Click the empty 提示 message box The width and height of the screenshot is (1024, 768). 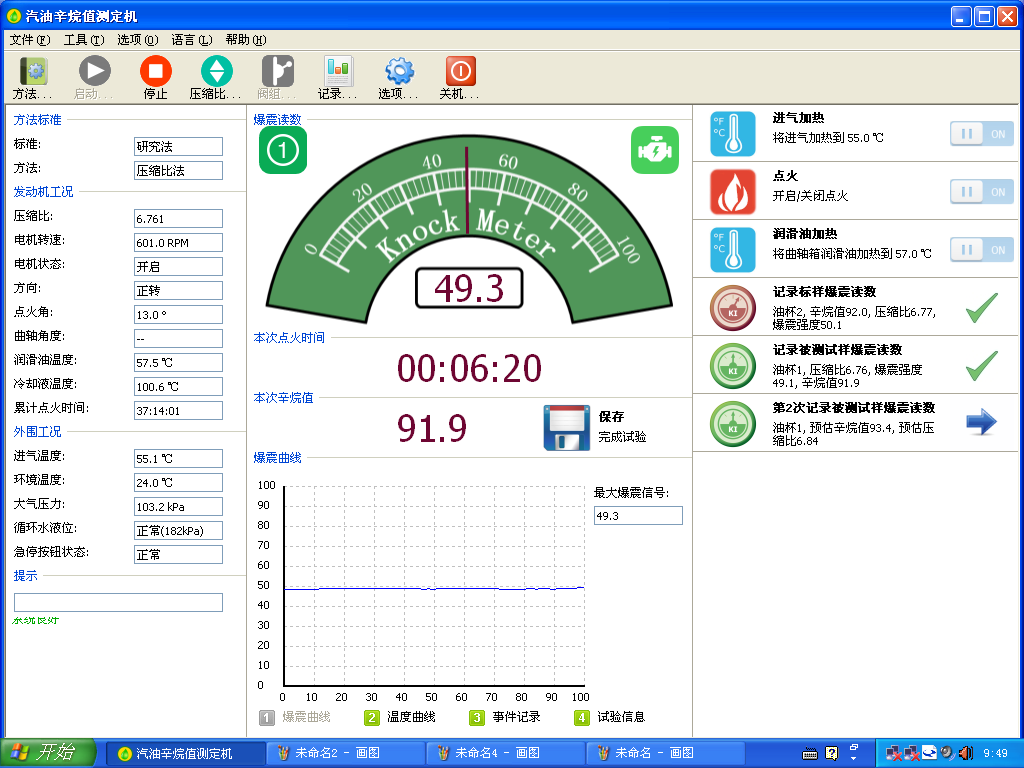(x=118, y=602)
